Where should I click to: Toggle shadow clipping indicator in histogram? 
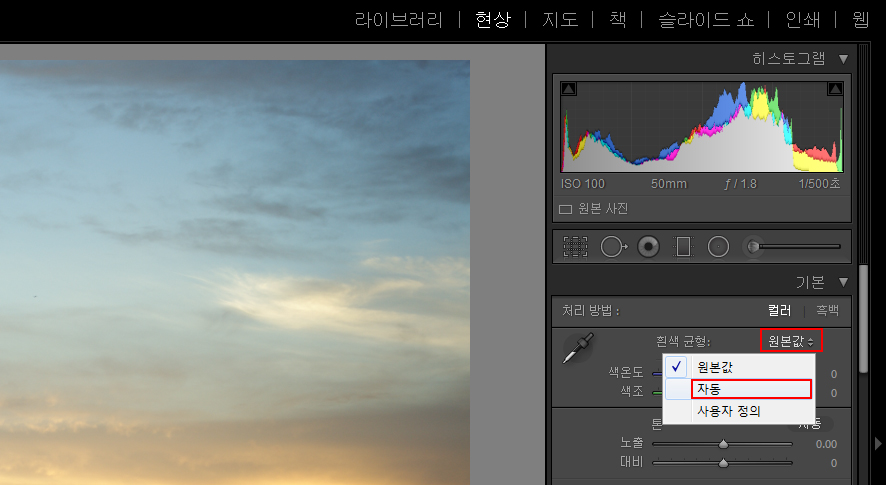click(x=568, y=89)
